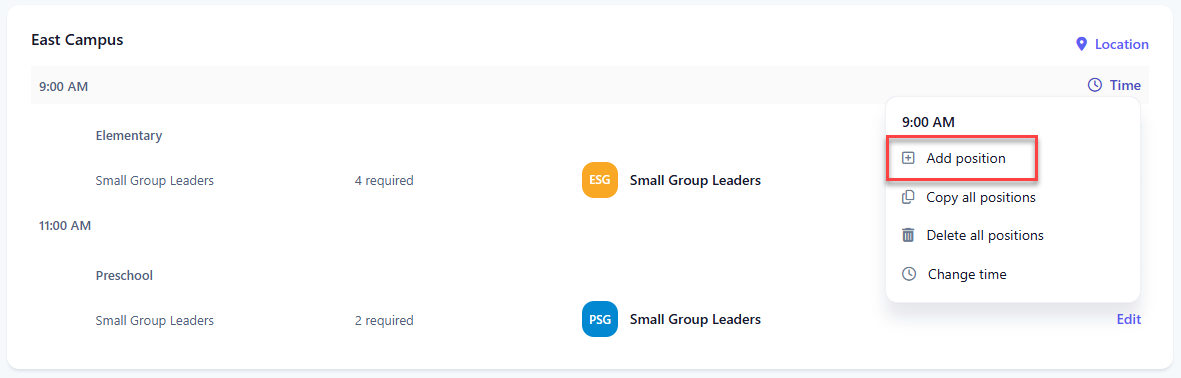The width and height of the screenshot is (1181, 378).
Task: Click the clock icon for Change time
Action: 909,274
